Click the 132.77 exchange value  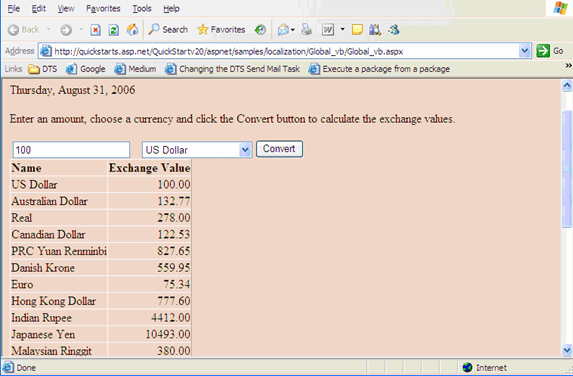(x=174, y=201)
